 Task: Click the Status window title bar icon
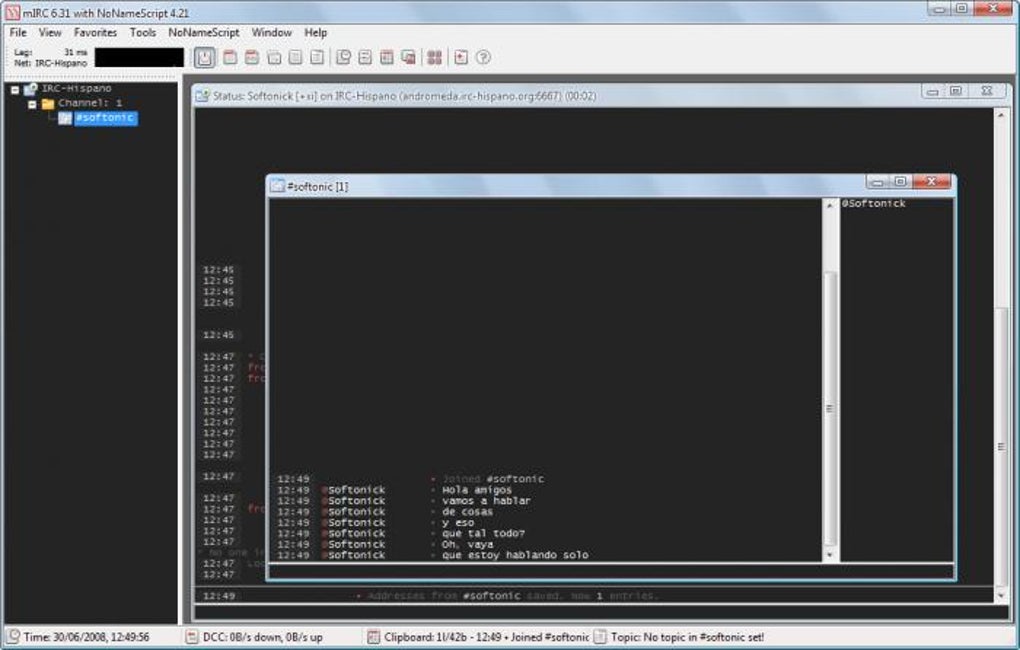202,96
